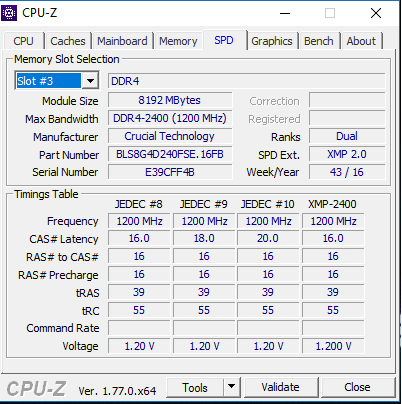Click the XMP-2400 tRC value 55
402x404 pixels.
point(333,310)
